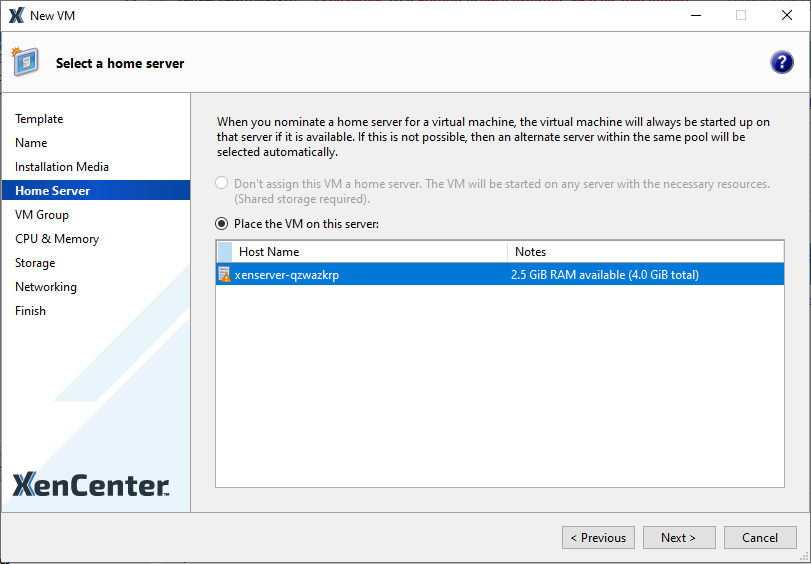Go to the Installation Media step
The height and width of the screenshot is (564, 811).
[x=62, y=167]
